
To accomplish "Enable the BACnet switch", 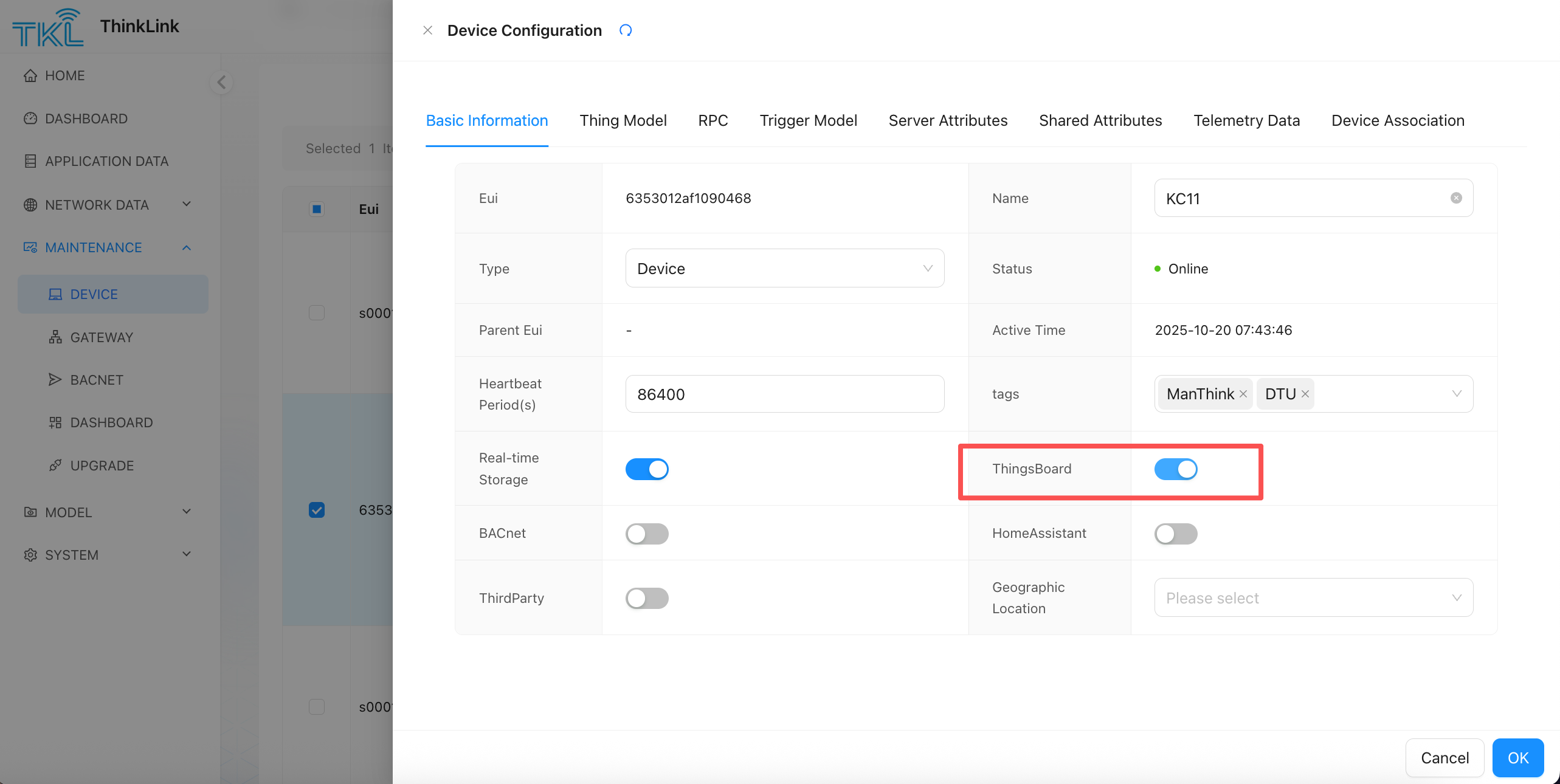I will pyautogui.click(x=647, y=534).
